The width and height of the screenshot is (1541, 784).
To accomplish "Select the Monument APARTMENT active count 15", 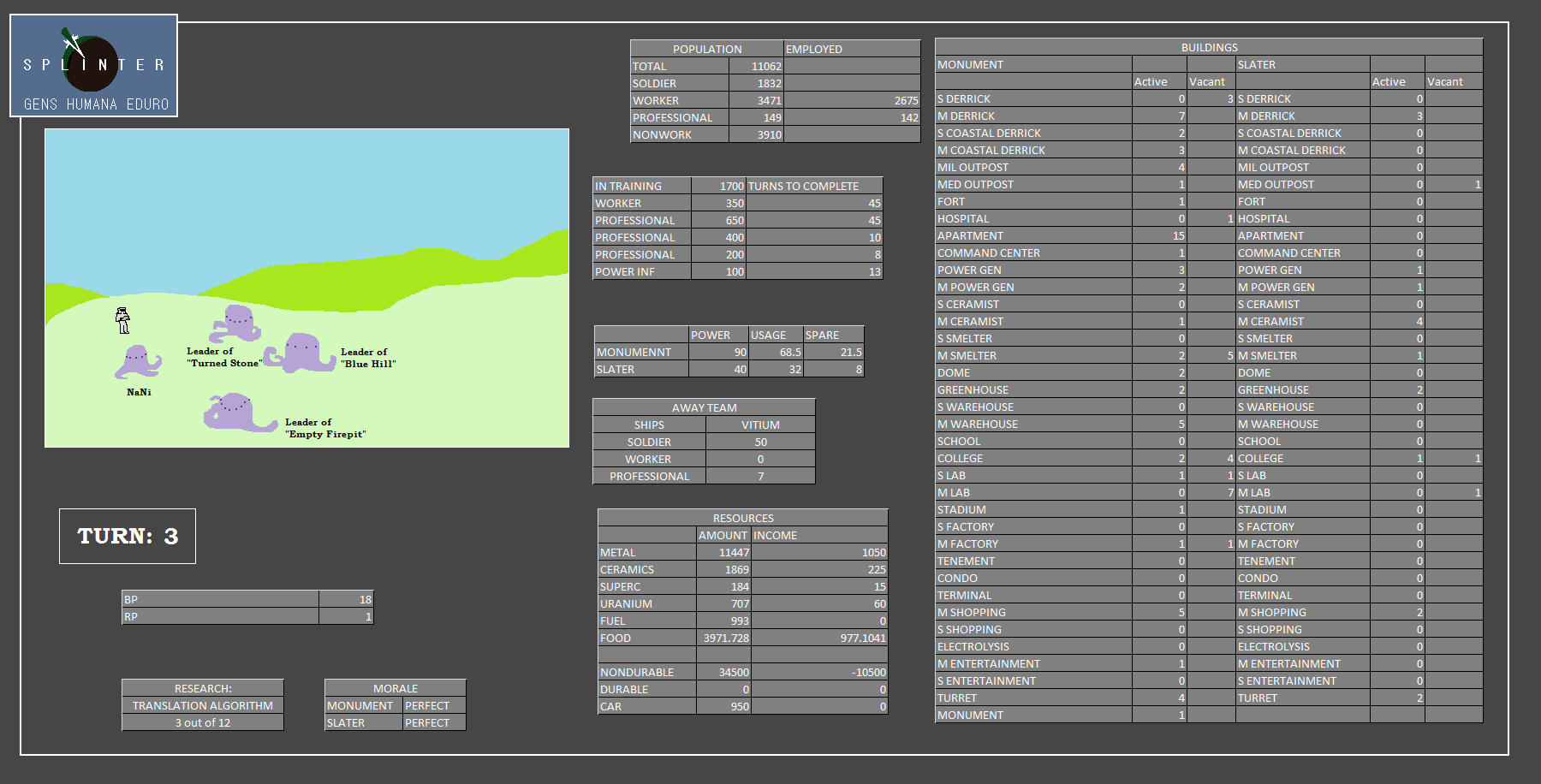I will 1159,235.
